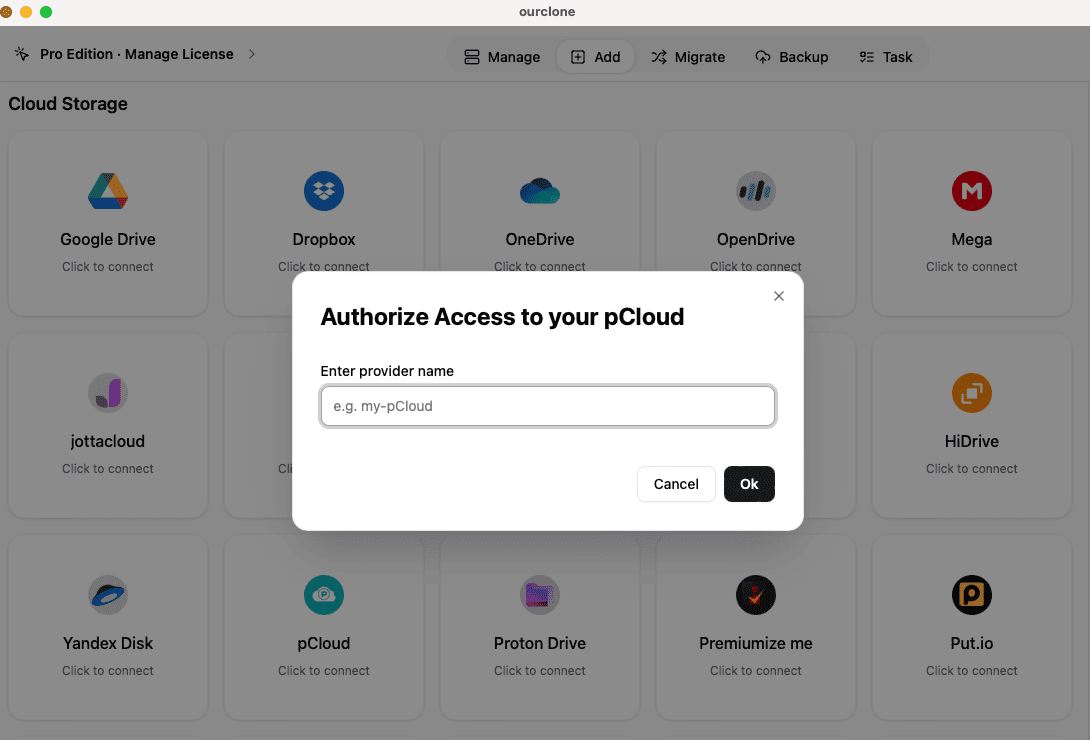Image resolution: width=1090 pixels, height=740 pixels.
Task: Click the Mega icon to connect
Action: (x=971, y=191)
